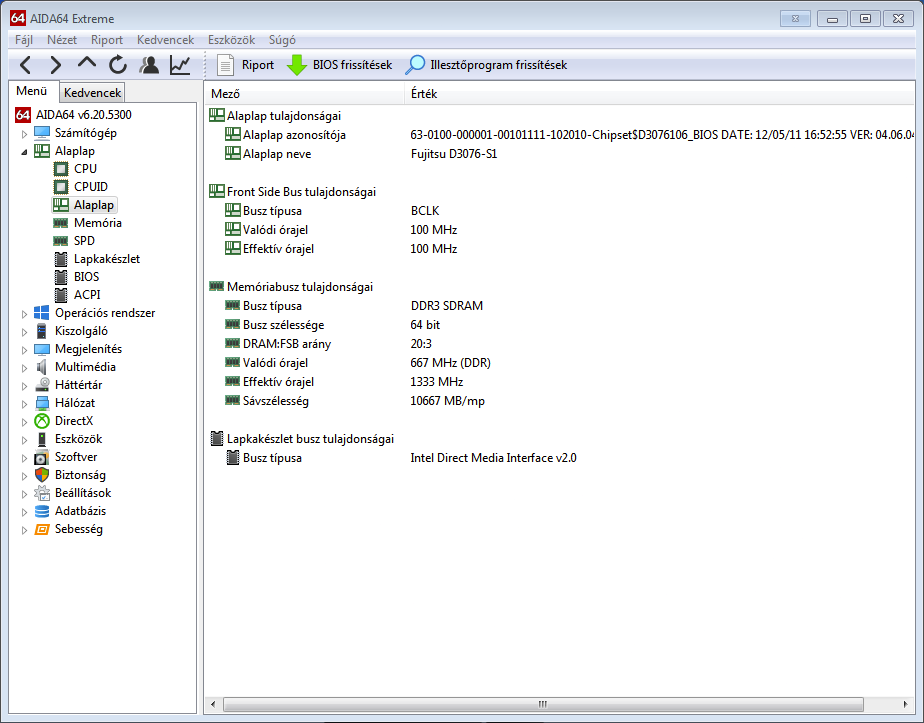The width and height of the screenshot is (924, 723).
Task: Select the CPUID chip icon in the tree
Action: [61, 187]
